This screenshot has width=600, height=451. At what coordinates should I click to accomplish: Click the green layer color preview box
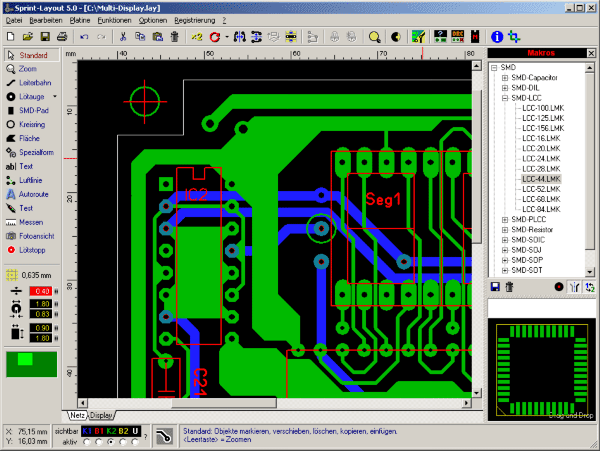[x=30, y=363]
